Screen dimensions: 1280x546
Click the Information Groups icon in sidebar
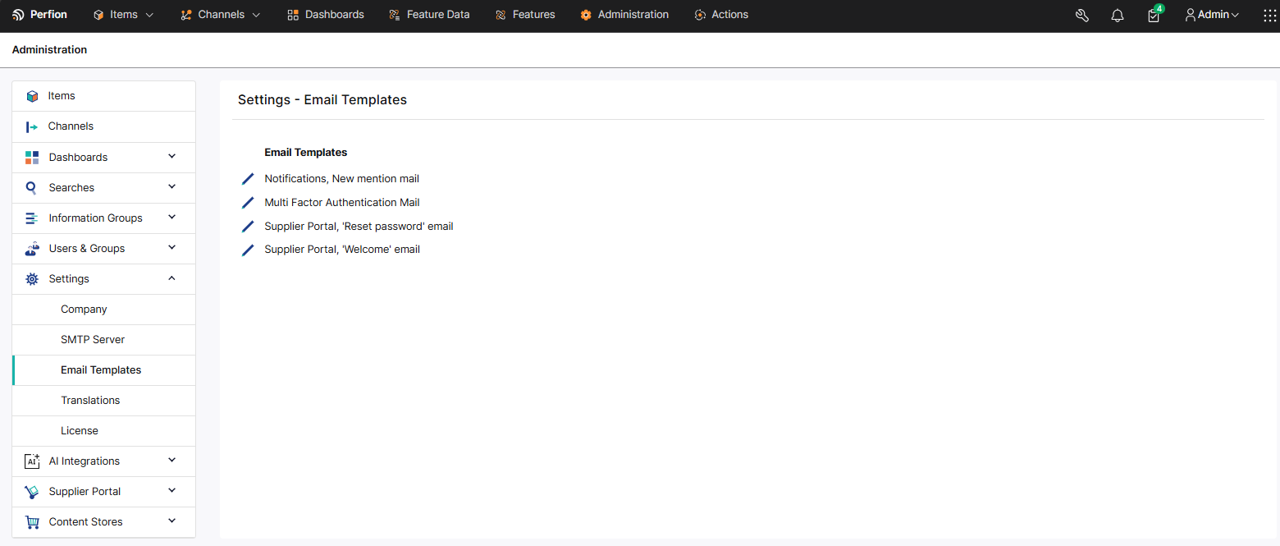pos(32,218)
